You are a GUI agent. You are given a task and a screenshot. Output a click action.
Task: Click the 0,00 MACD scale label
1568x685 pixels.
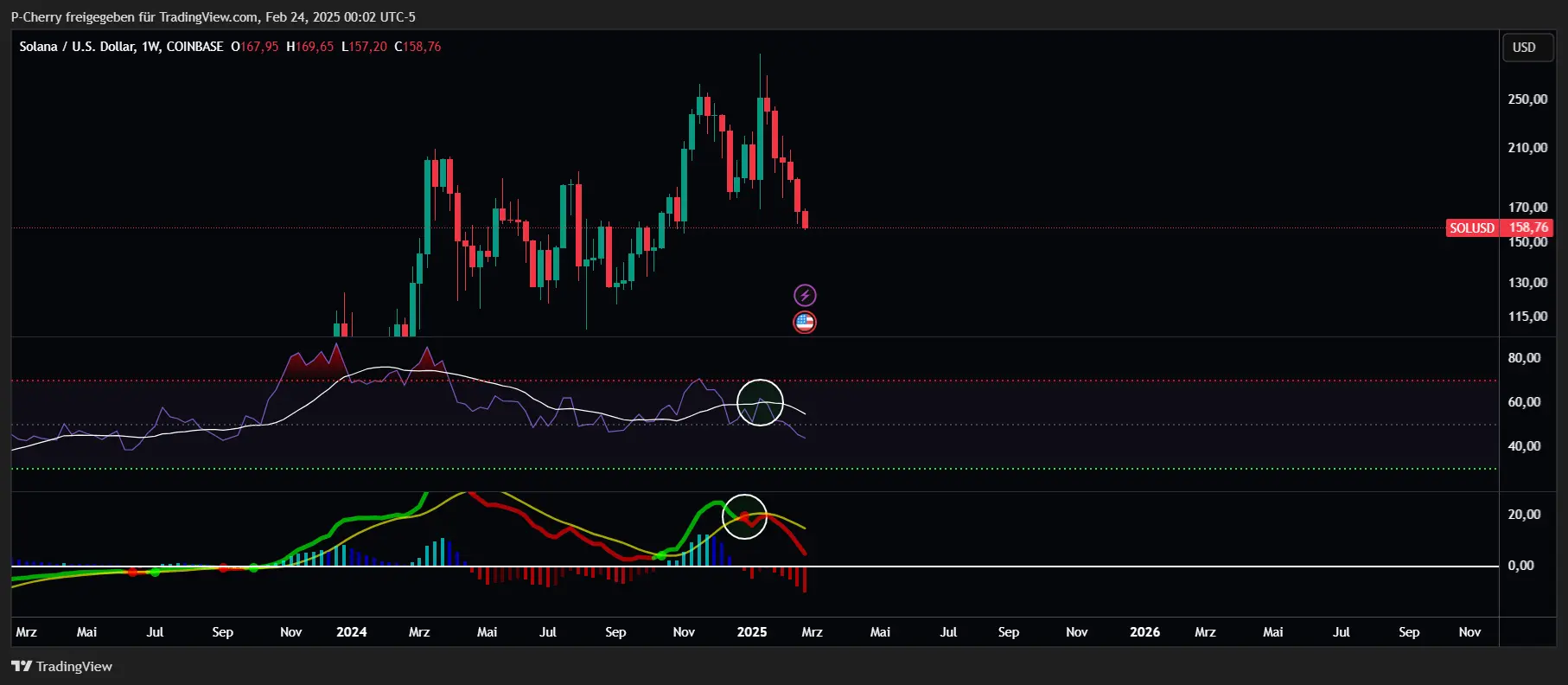(1520, 566)
